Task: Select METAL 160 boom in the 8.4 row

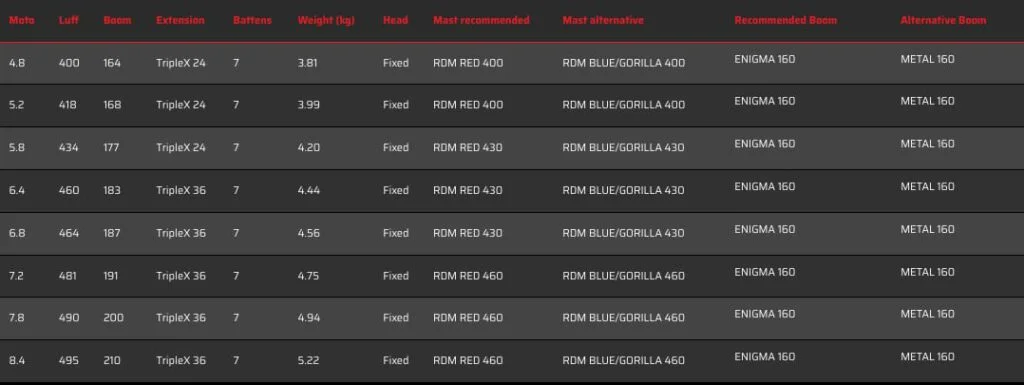Action: point(927,356)
